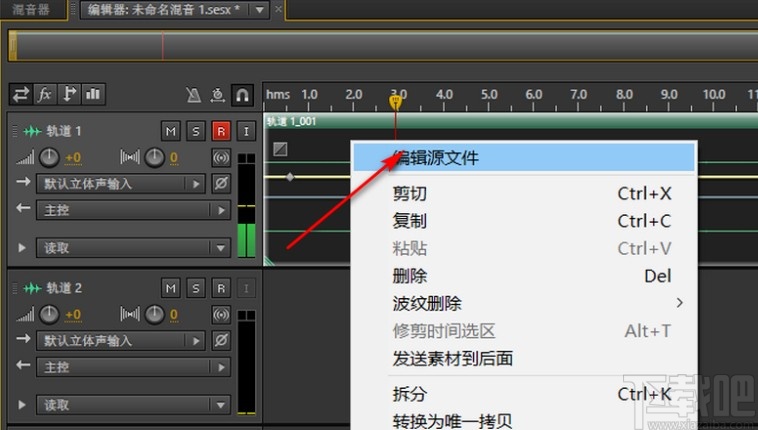
Task: Mute 轨道 2 with M button
Action: pyautogui.click(x=171, y=288)
